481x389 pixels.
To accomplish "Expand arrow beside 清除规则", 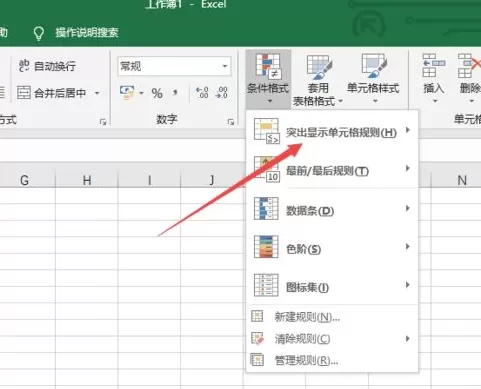I will [x=407, y=339].
